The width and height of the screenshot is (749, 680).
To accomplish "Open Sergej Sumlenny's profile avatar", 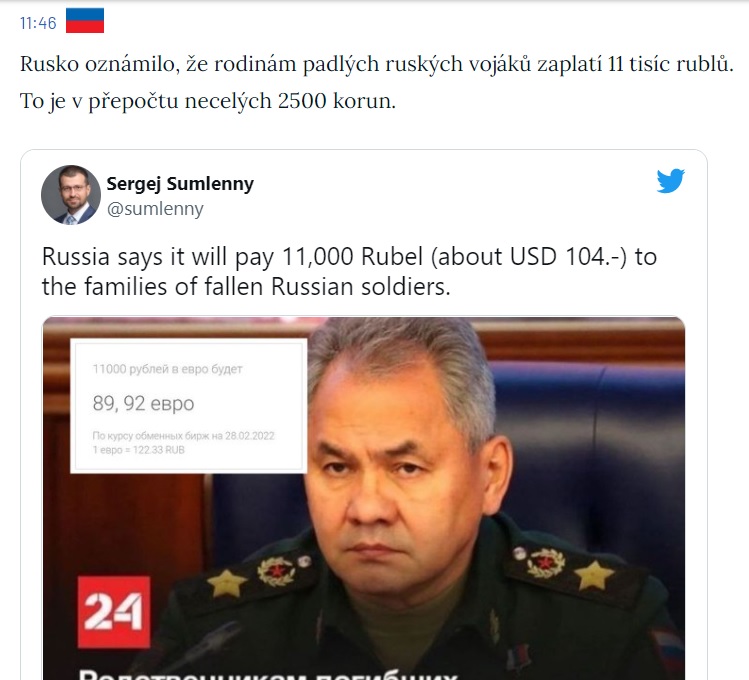I will [x=71, y=195].
